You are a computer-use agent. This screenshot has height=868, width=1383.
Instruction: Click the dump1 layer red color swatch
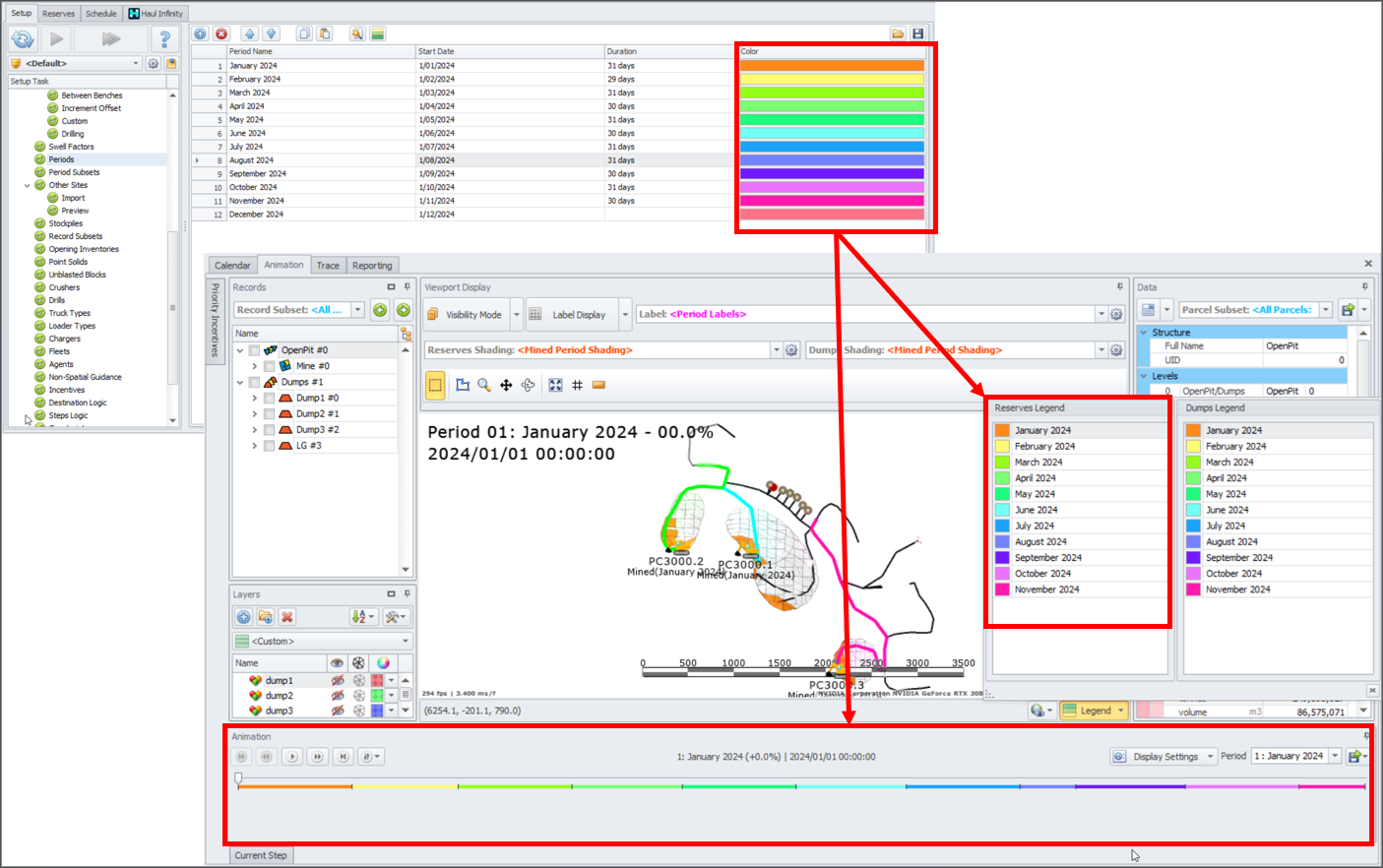tap(377, 681)
